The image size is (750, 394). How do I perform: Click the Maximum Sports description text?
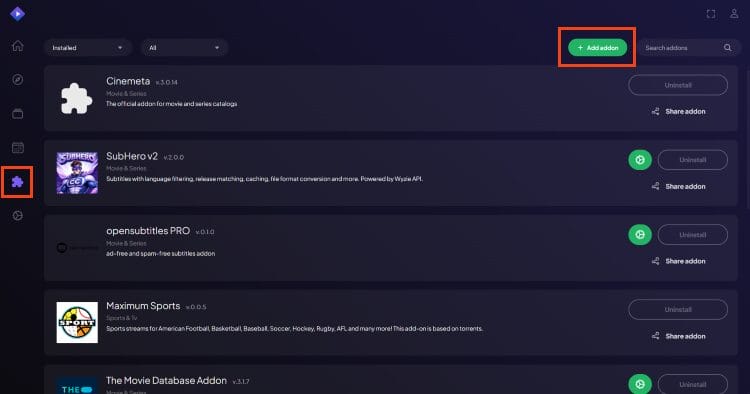[x=295, y=328]
